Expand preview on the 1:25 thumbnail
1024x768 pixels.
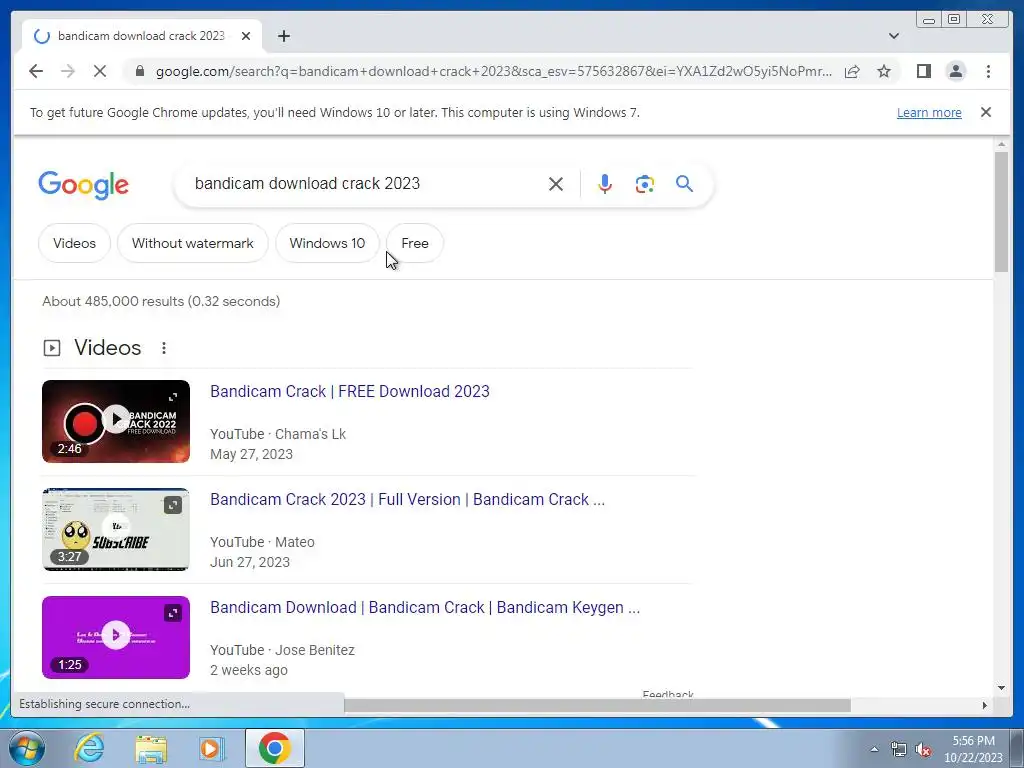tap(173, 613)
